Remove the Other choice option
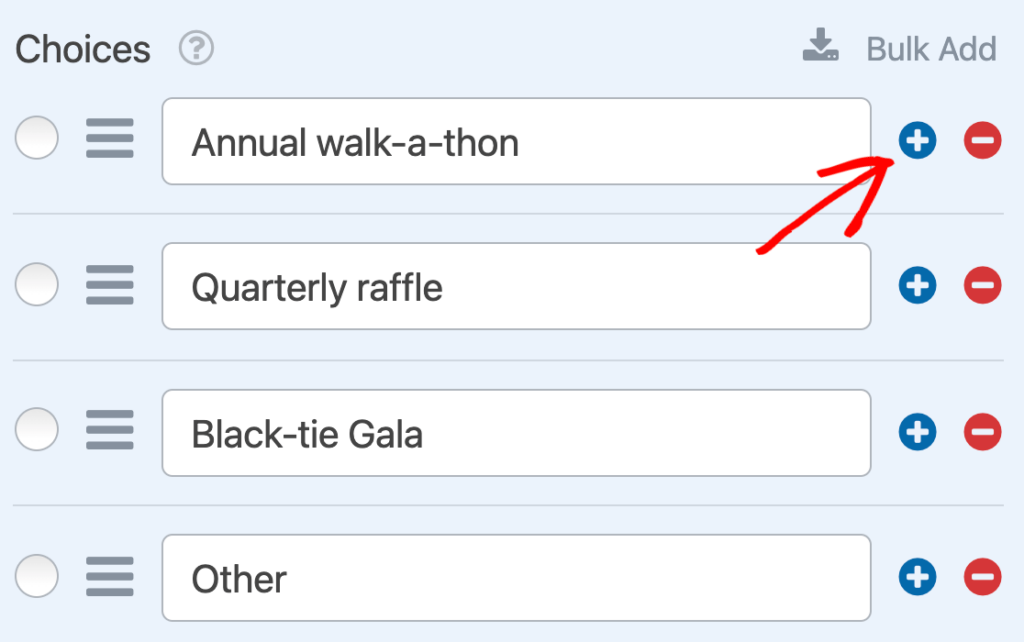Image resolution: width=1024 pixels, height=642 pixels. click(x=981, y=577)
